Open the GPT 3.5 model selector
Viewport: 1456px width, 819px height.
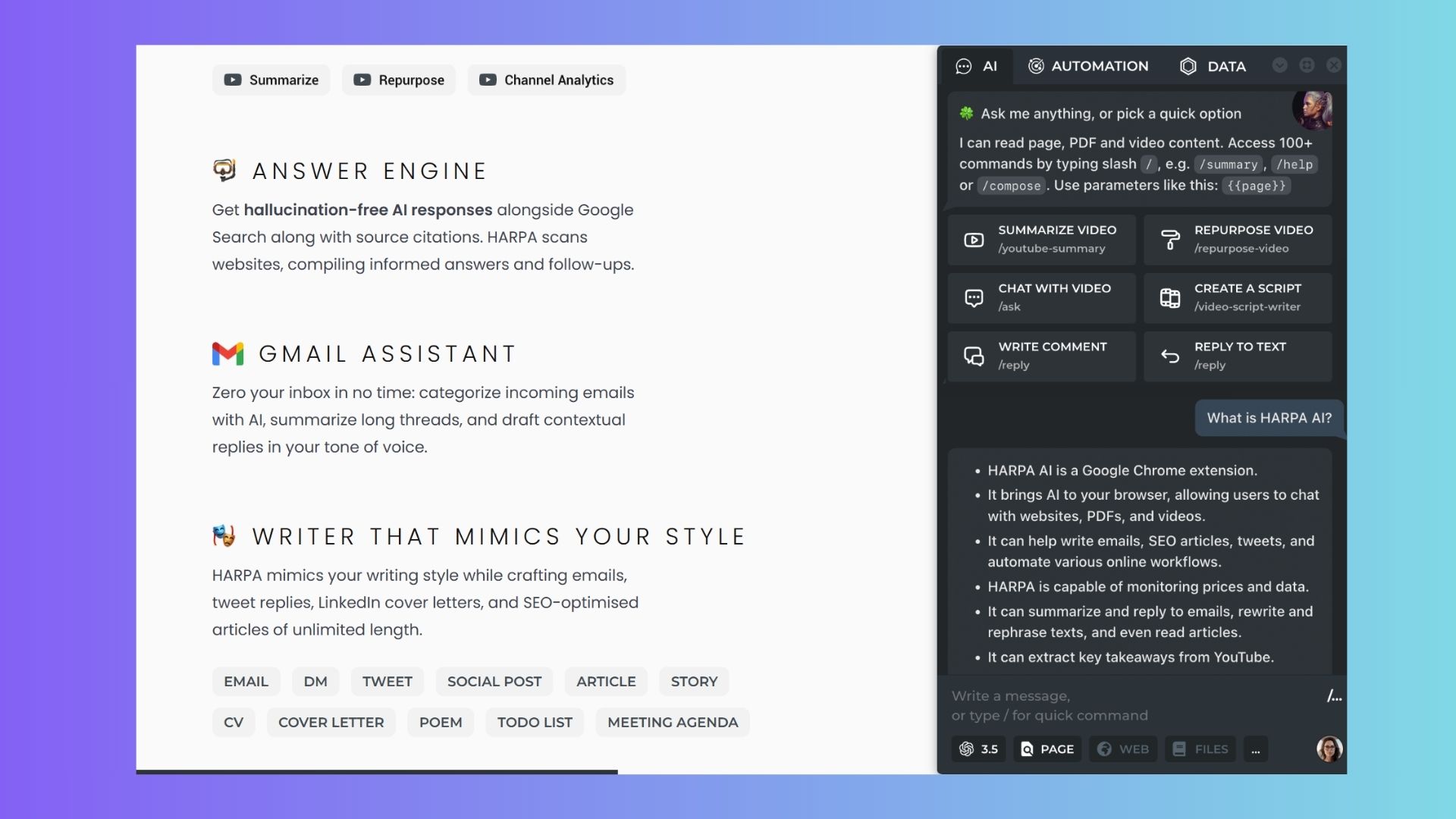coord(978,749)
